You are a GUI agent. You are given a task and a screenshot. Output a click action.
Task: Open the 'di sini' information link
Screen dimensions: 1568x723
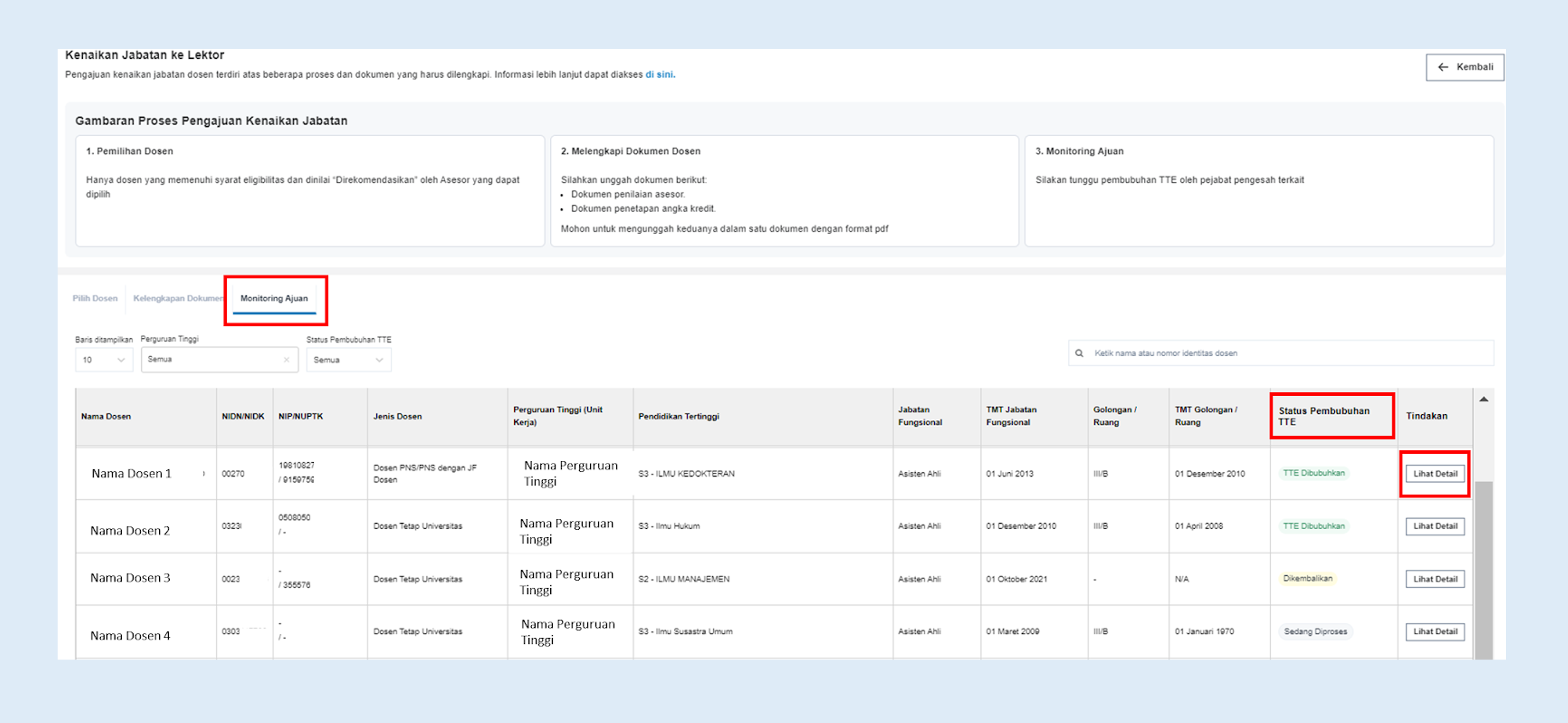click(x=660, y=74)
